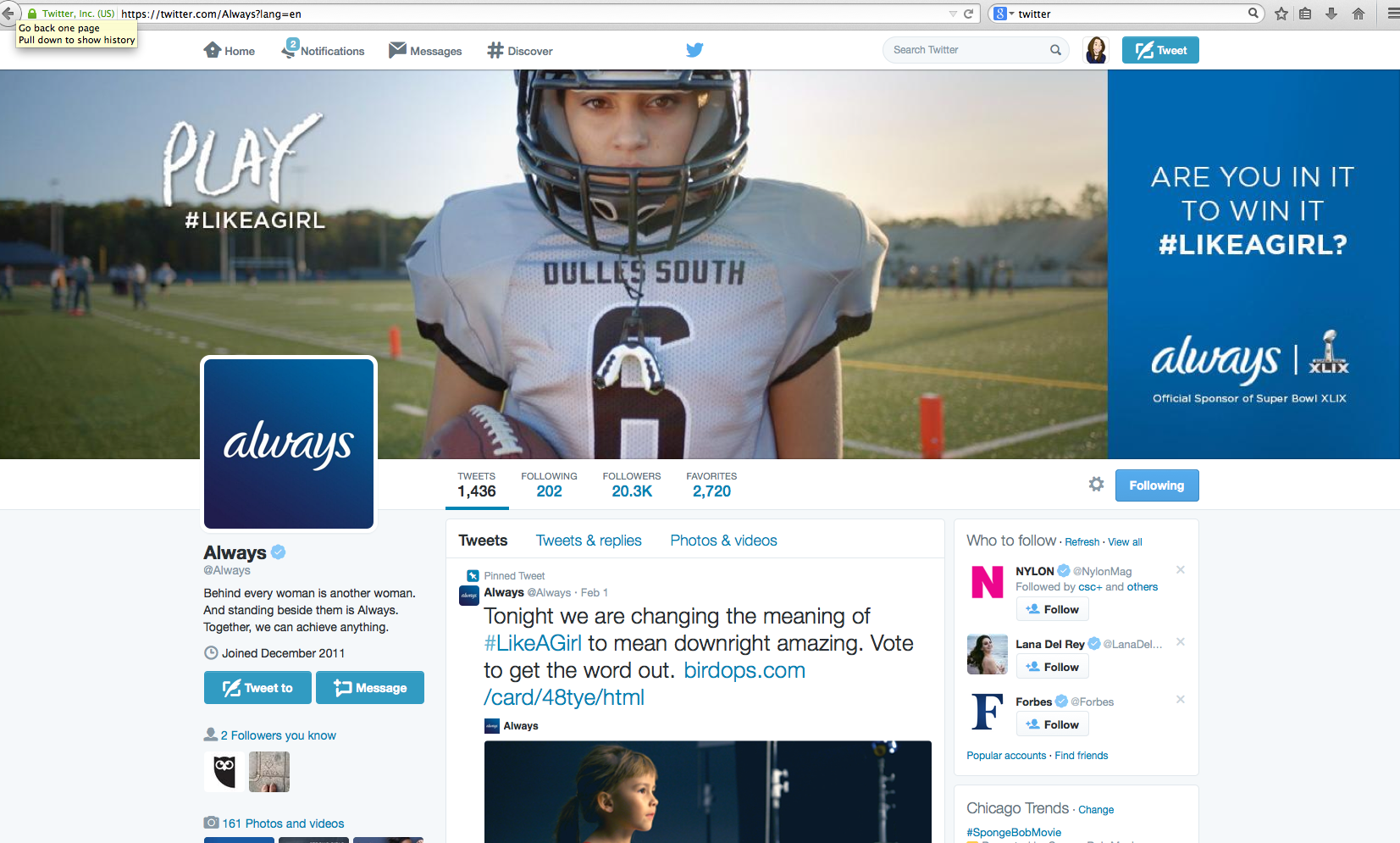Send a direct Message to Always
Viewport: 1400px width, 843px height.
pos(370,688)
